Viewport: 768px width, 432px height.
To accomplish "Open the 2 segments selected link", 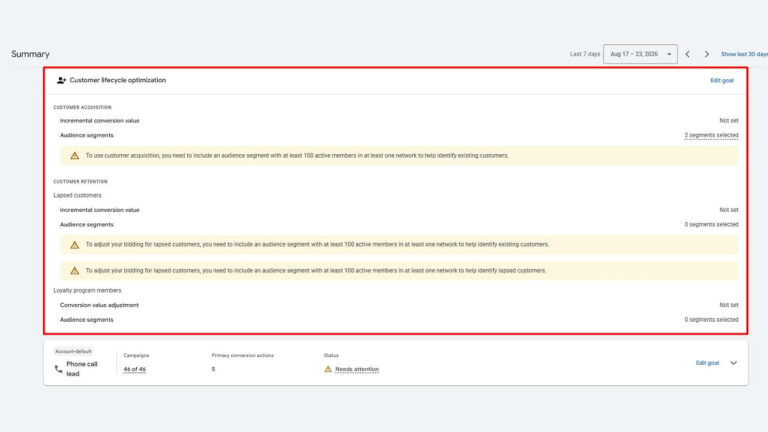I will pos(711,135).
